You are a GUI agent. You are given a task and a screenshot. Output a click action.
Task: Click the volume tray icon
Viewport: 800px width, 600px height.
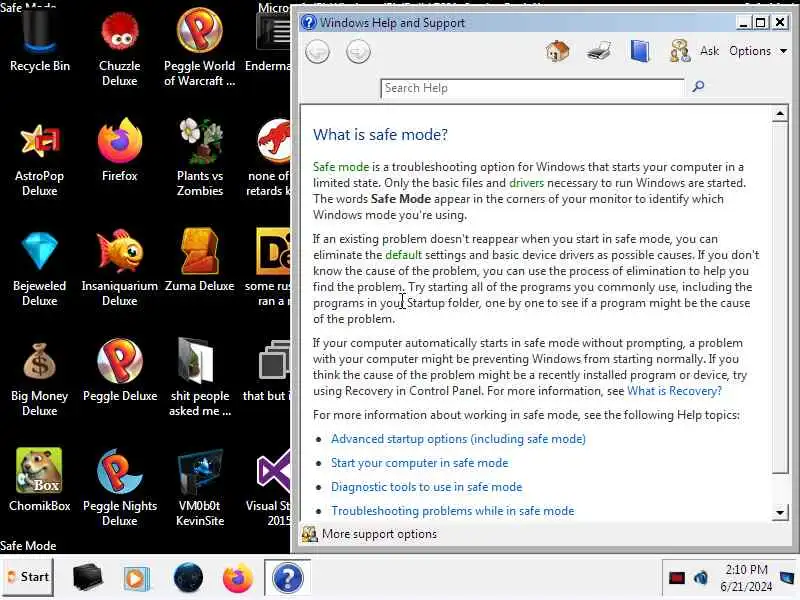coord(701,578)
